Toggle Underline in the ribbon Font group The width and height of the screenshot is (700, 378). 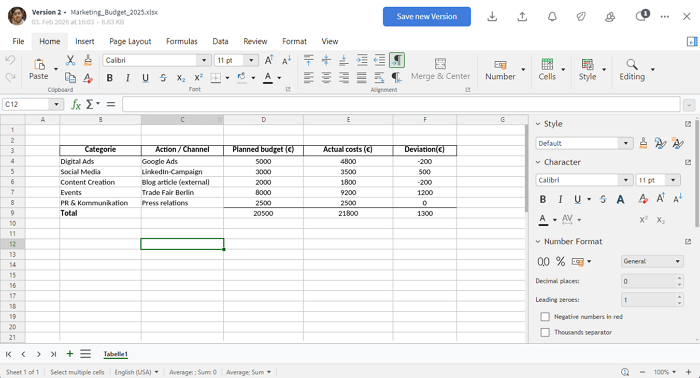(146, 78)
